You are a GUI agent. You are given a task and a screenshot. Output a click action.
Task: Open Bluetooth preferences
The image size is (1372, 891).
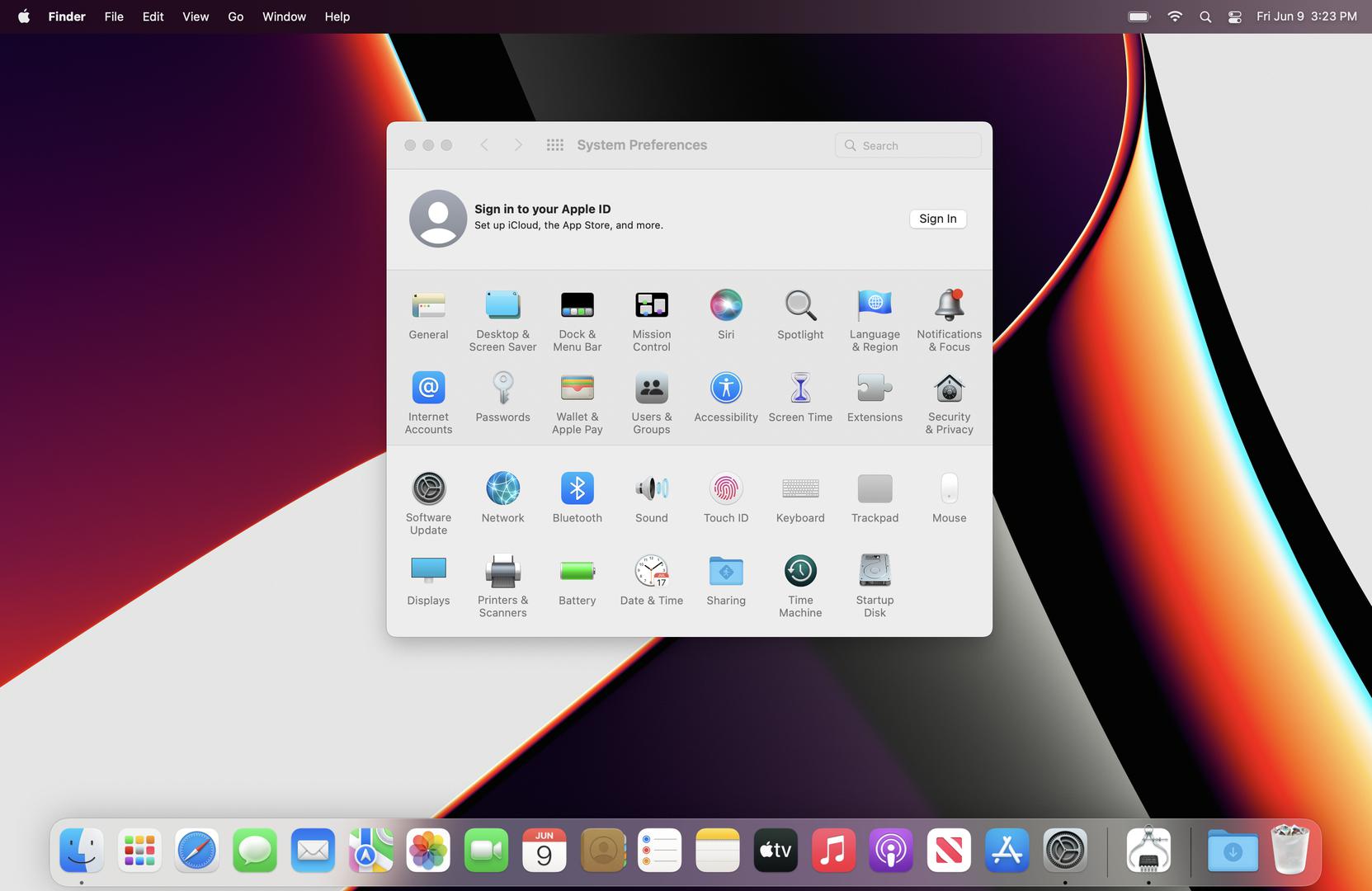tap(577, 498)
